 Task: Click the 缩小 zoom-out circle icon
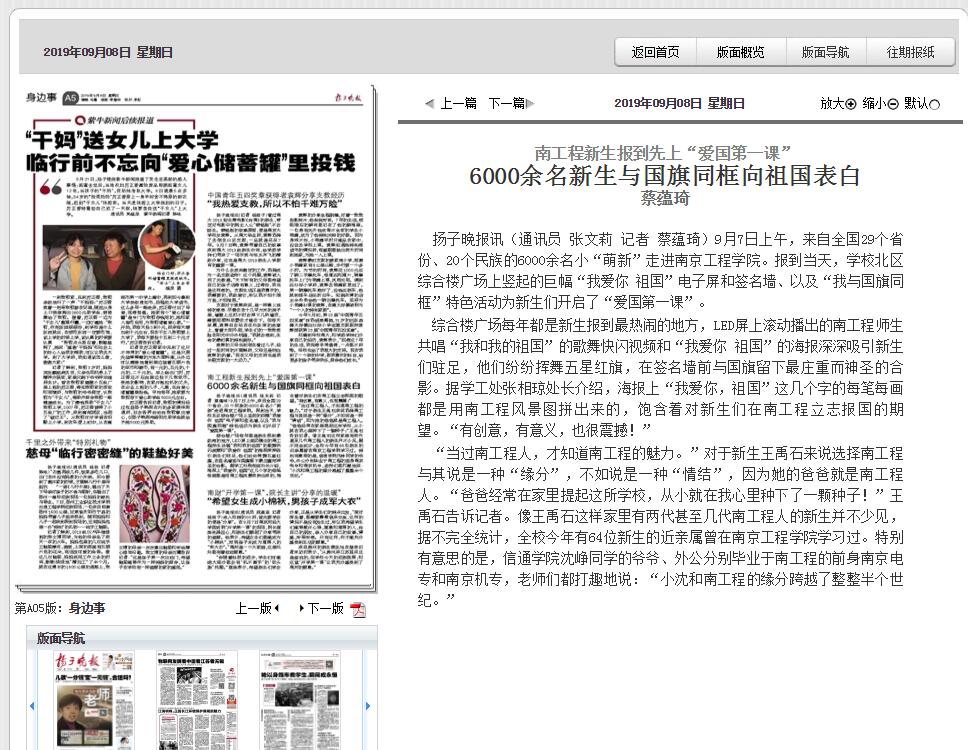tap(893, 103)
